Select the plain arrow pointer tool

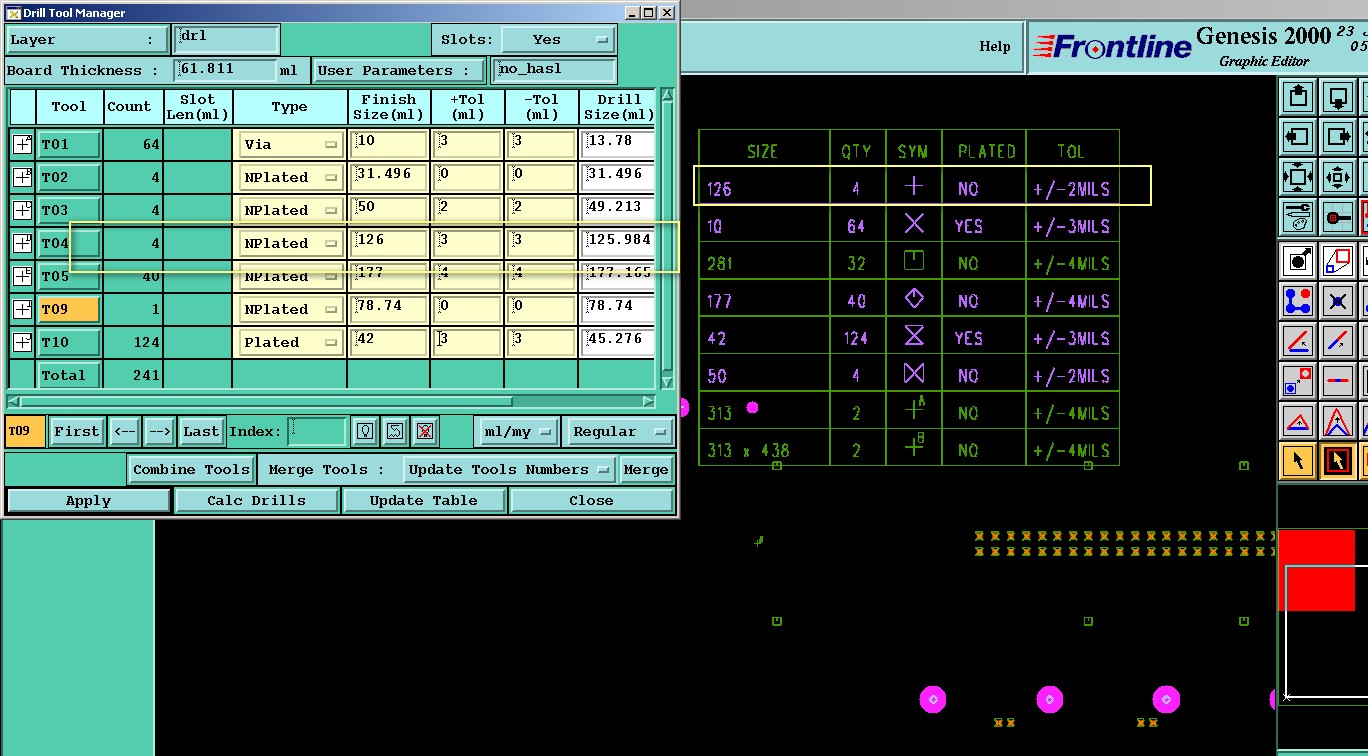point(1298,461)
